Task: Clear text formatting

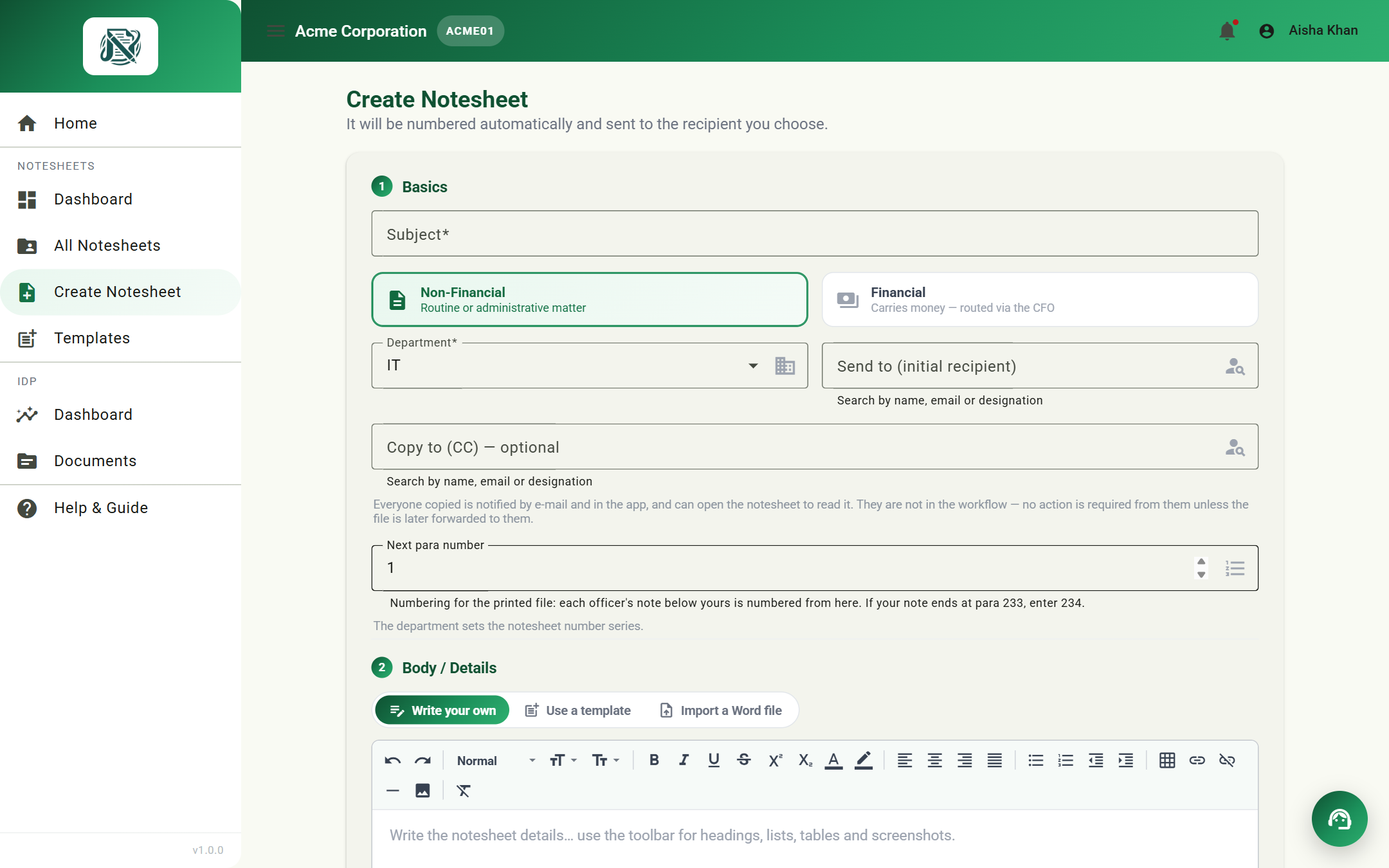Action: pyautogui.click(x=464, y=790)
